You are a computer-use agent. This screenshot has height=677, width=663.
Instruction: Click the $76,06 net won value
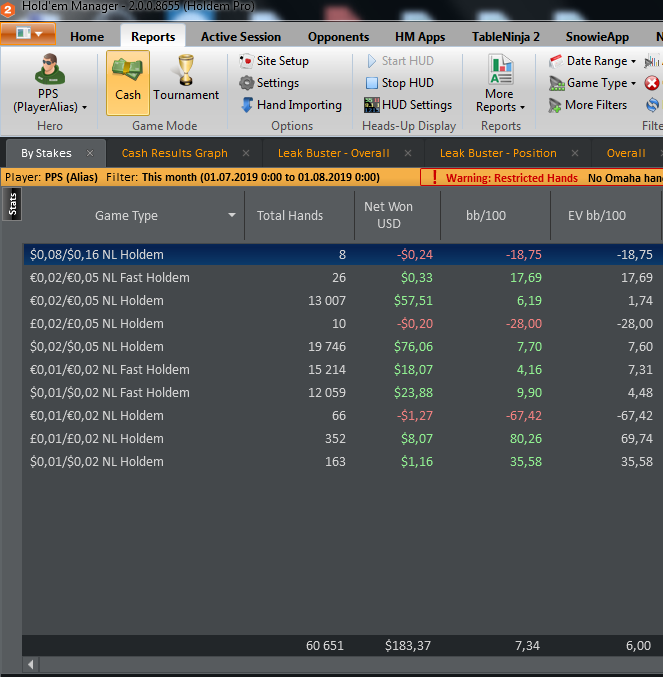click(x=413, y=346)
